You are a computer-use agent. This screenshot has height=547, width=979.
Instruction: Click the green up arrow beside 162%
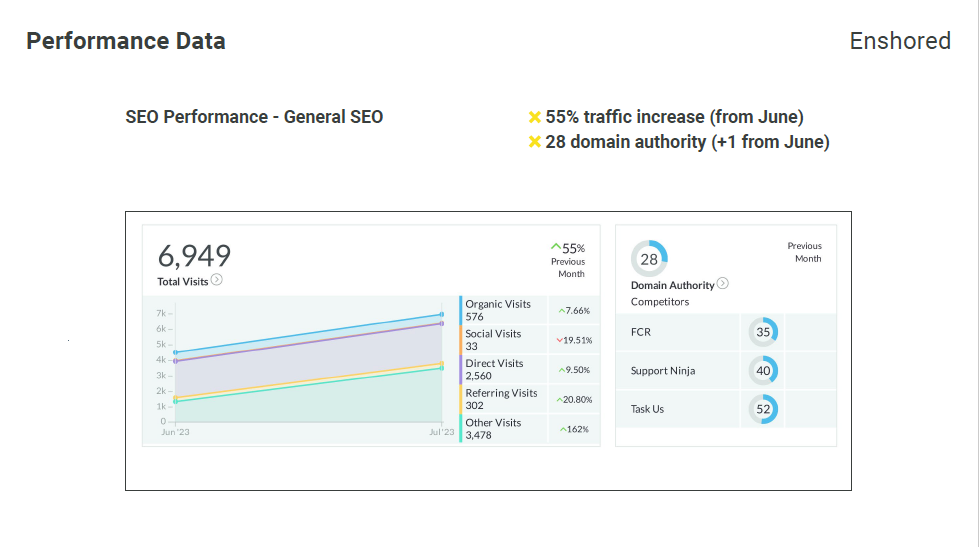click(x=563, y=429)
